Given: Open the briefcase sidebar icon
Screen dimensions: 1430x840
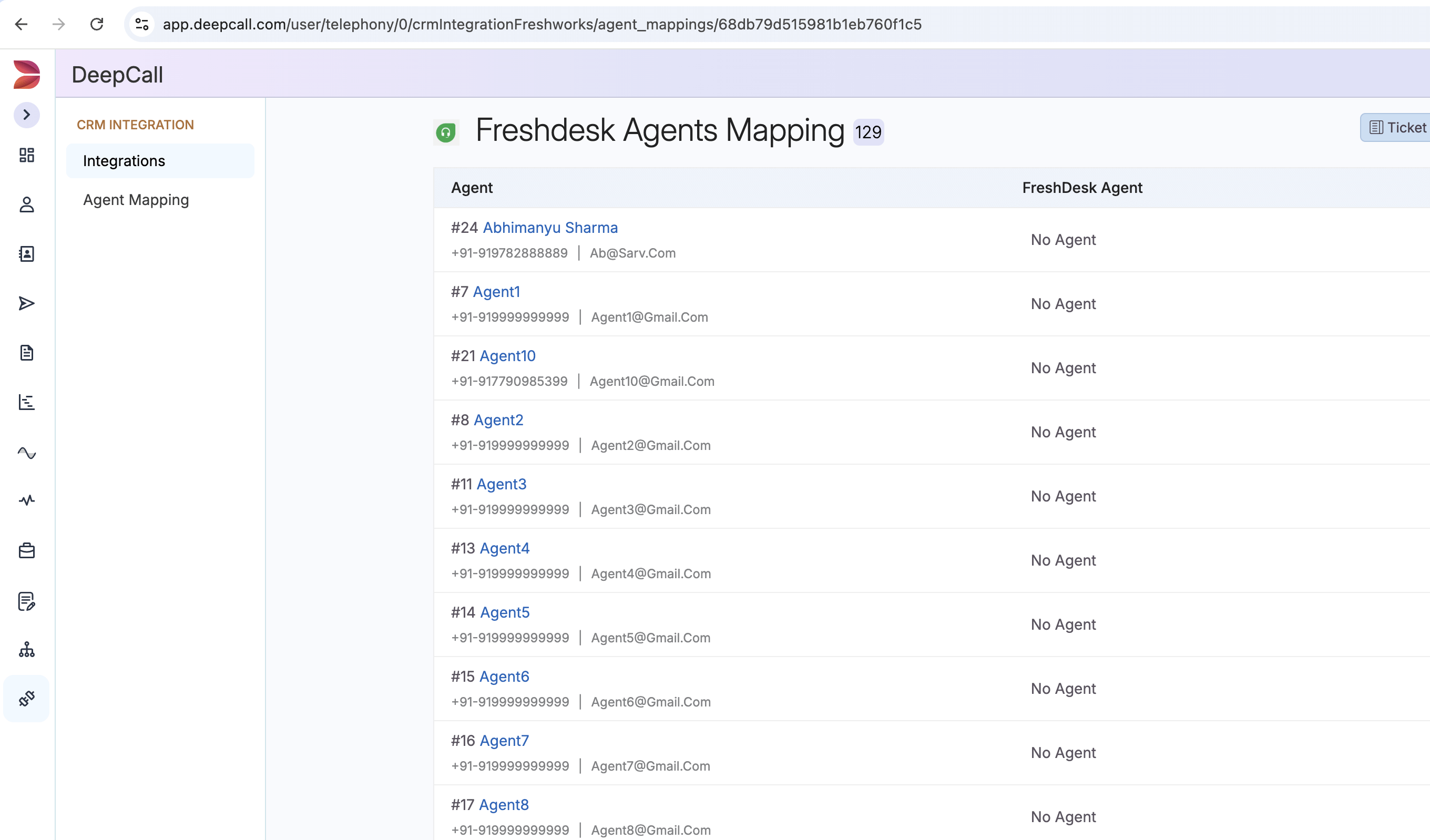Looking at the screenshot, I should (x=26, y=550).
